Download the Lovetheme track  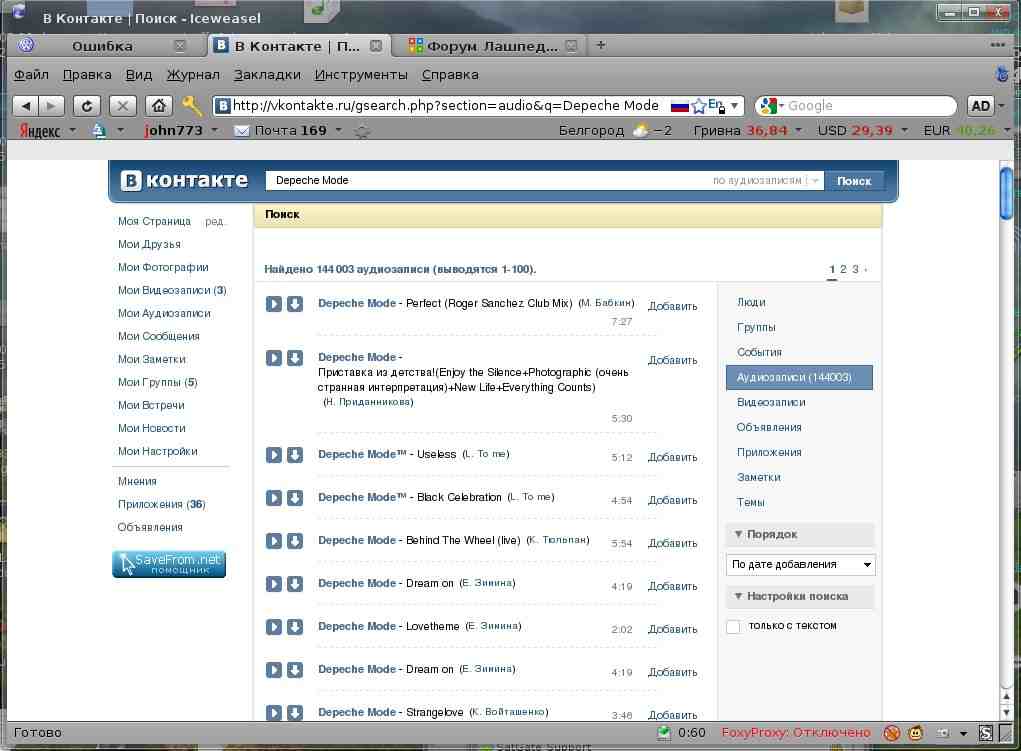pos(295,627)
